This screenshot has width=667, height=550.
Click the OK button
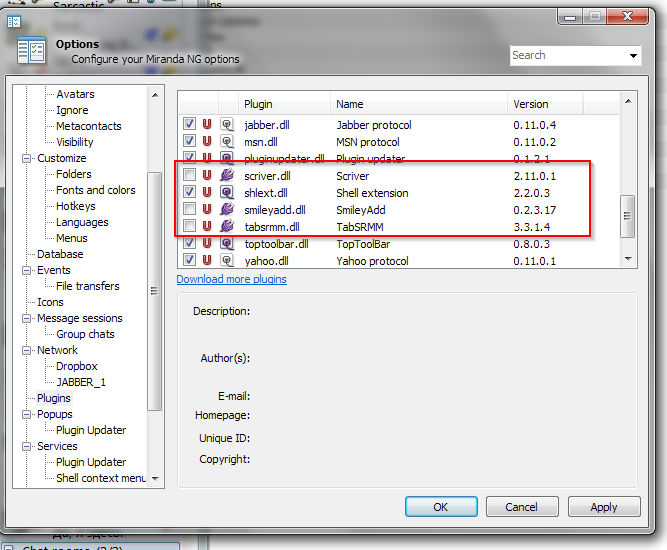[x=441, y=507]
